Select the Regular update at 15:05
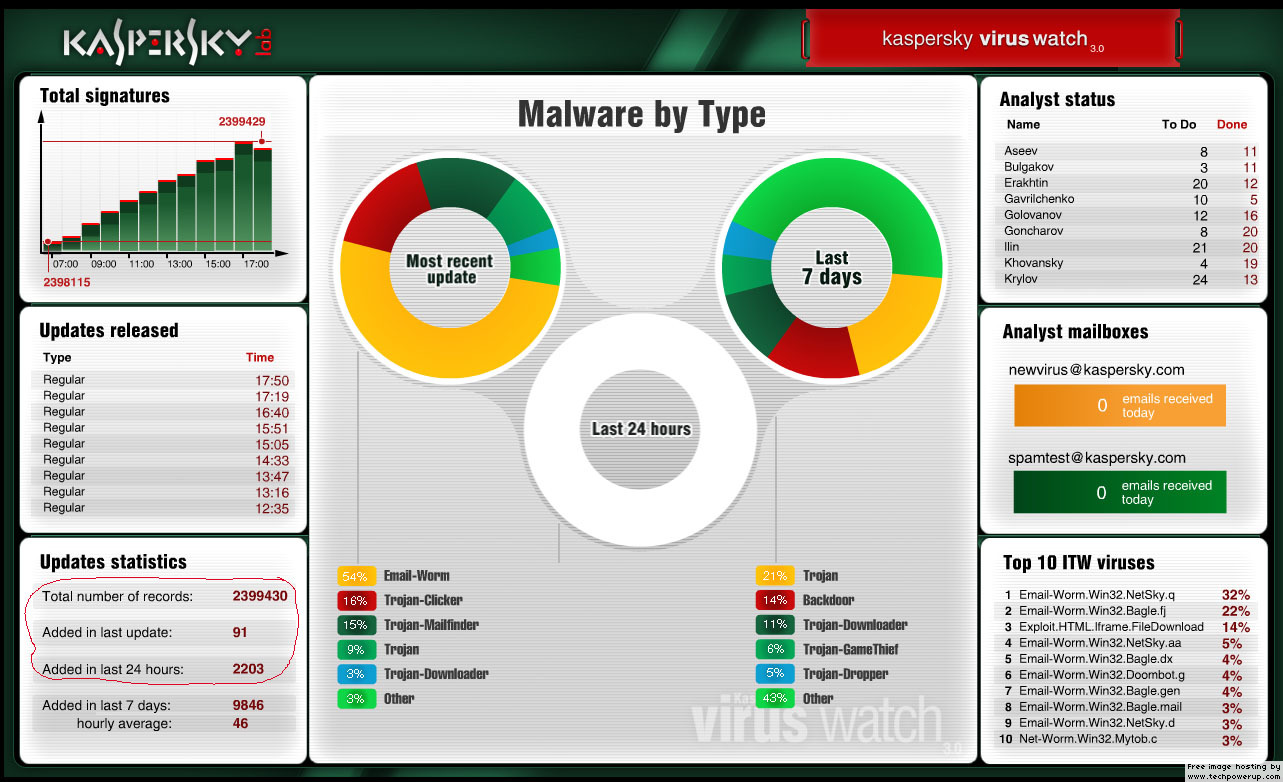 click(x=165, y=444)
